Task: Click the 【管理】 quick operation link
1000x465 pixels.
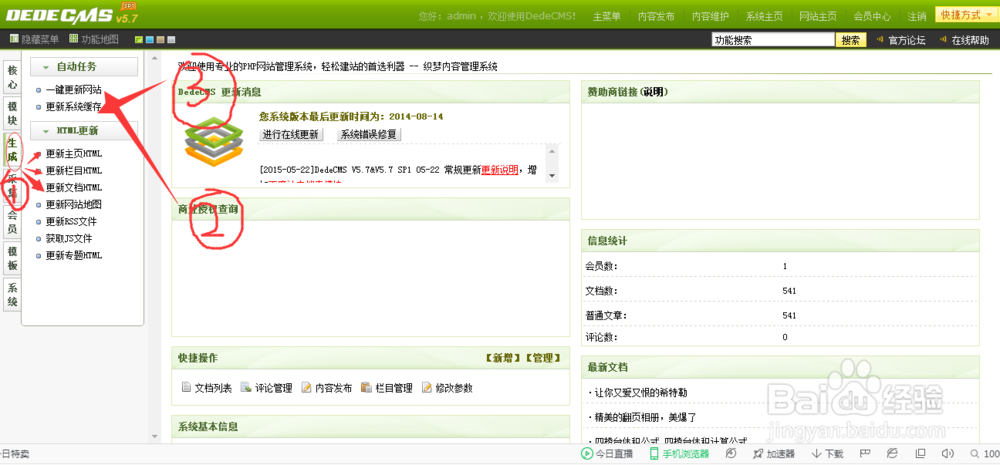Action: (543, 358)
